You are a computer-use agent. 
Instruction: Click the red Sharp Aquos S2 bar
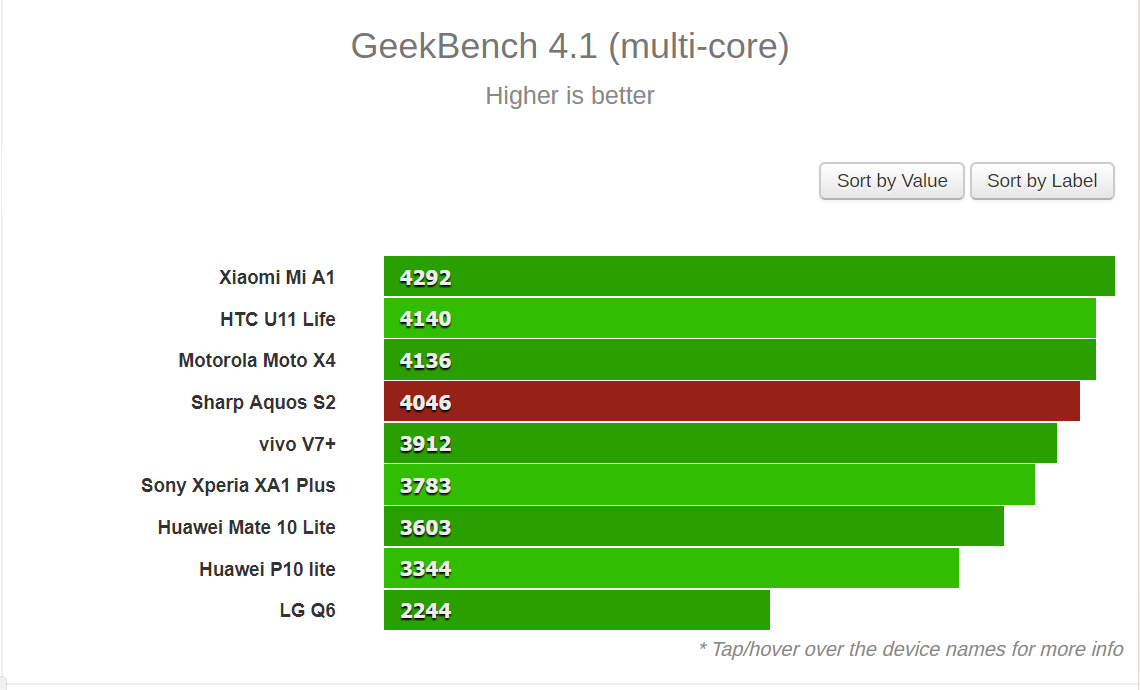[x=731, y=402]
